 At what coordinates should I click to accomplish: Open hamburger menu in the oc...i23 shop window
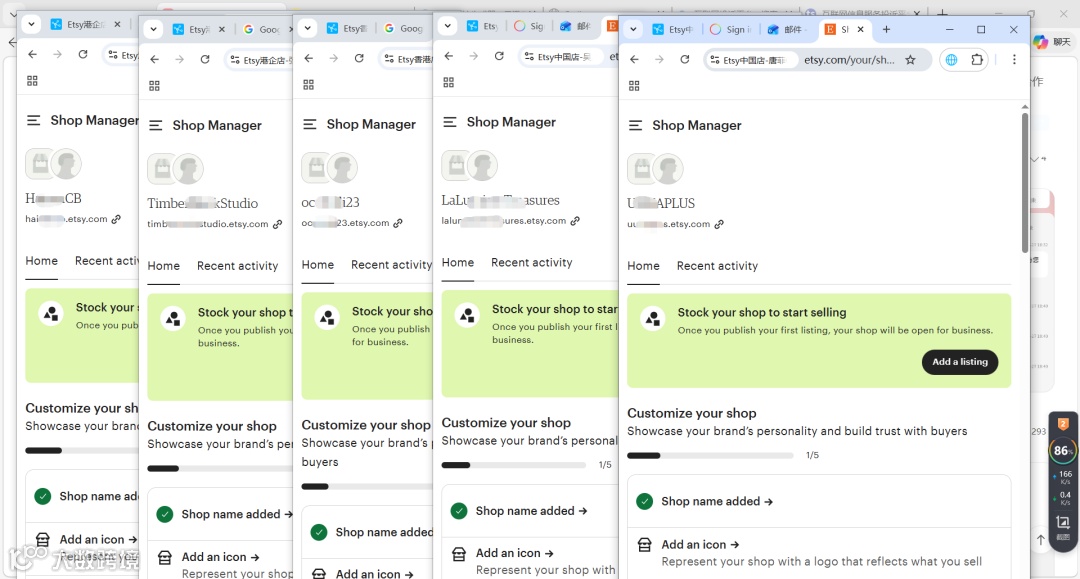310,124
